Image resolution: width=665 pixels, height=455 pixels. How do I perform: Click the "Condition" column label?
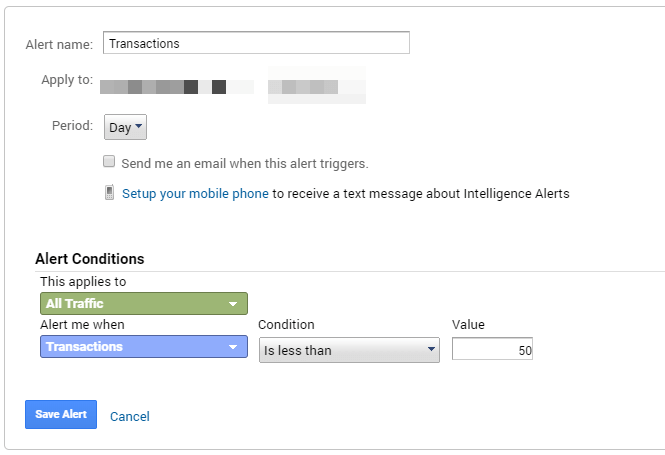pyautogui.click(x=286, y=325)
